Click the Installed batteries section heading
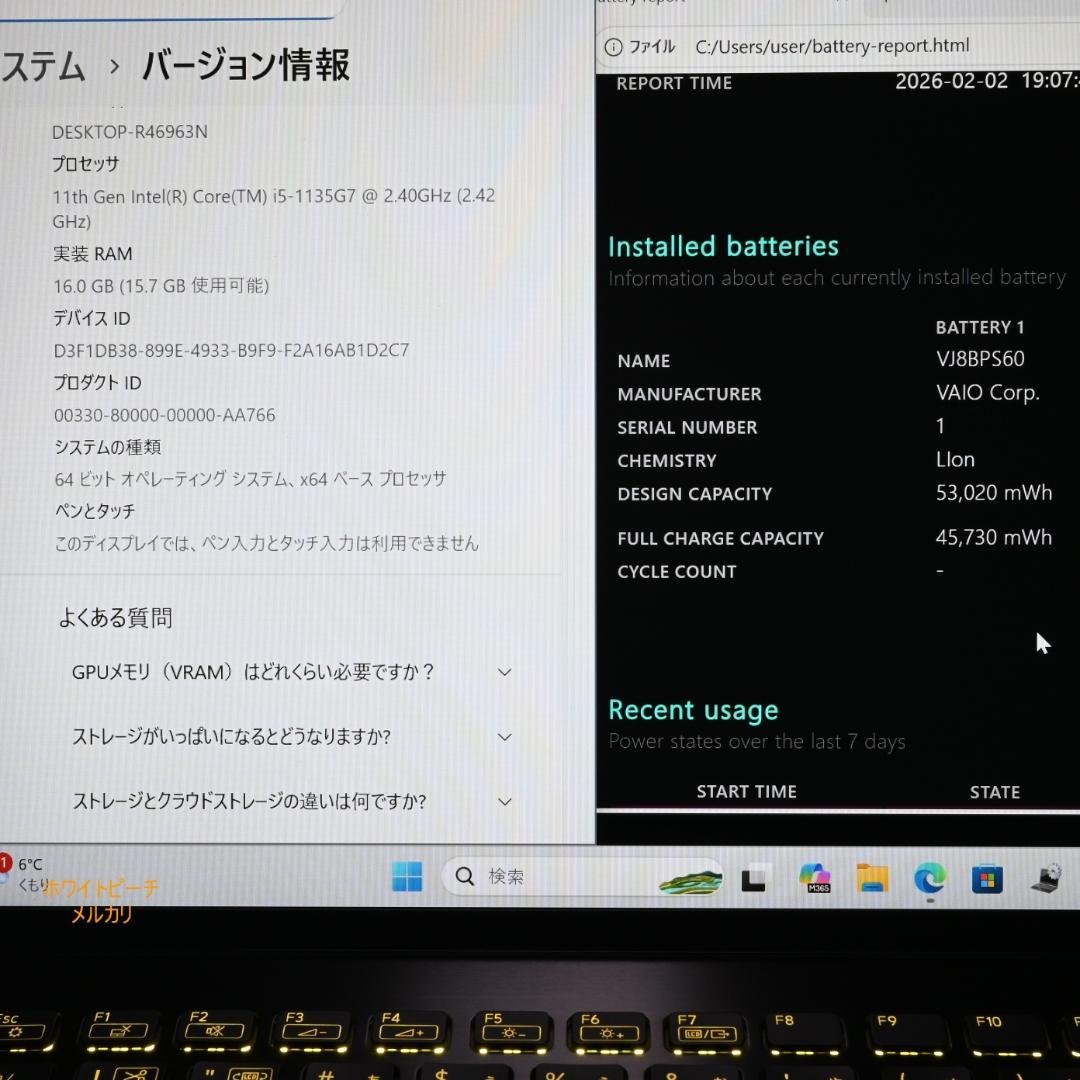This screenshot has height=1080, width=1080. coord(723,246)
